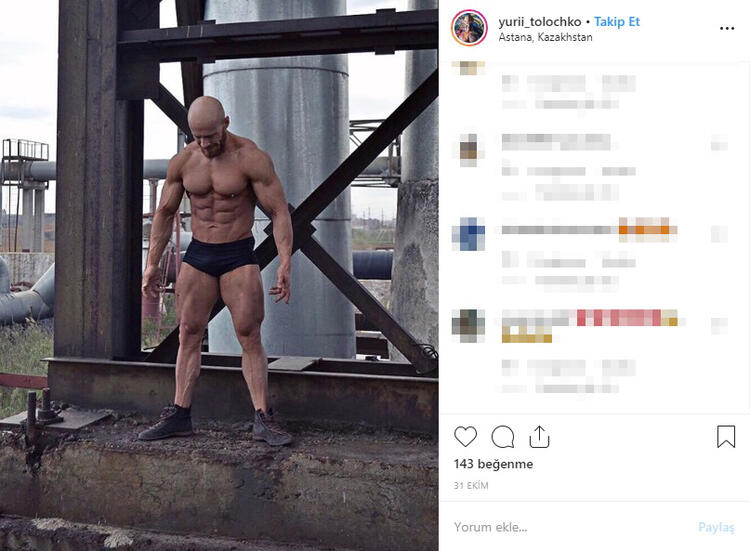Image resolution: width=750 pixels, height=551 pixels.
Task: Open comments with the speech bubble icon
Action: point(503,437)
